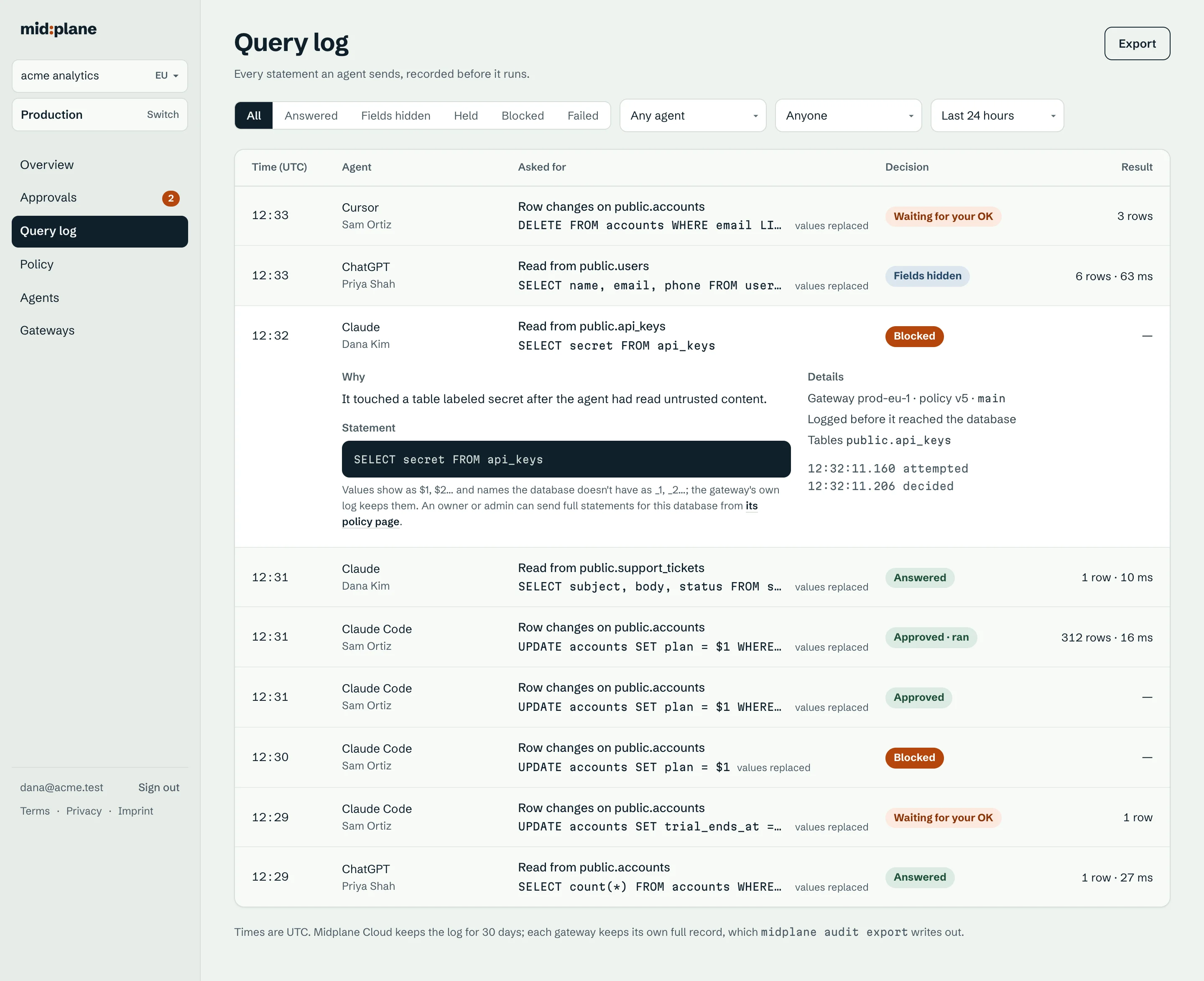Expand the Any agent filter dropdown
1204x981 pixels.
[x=693, y=116]
